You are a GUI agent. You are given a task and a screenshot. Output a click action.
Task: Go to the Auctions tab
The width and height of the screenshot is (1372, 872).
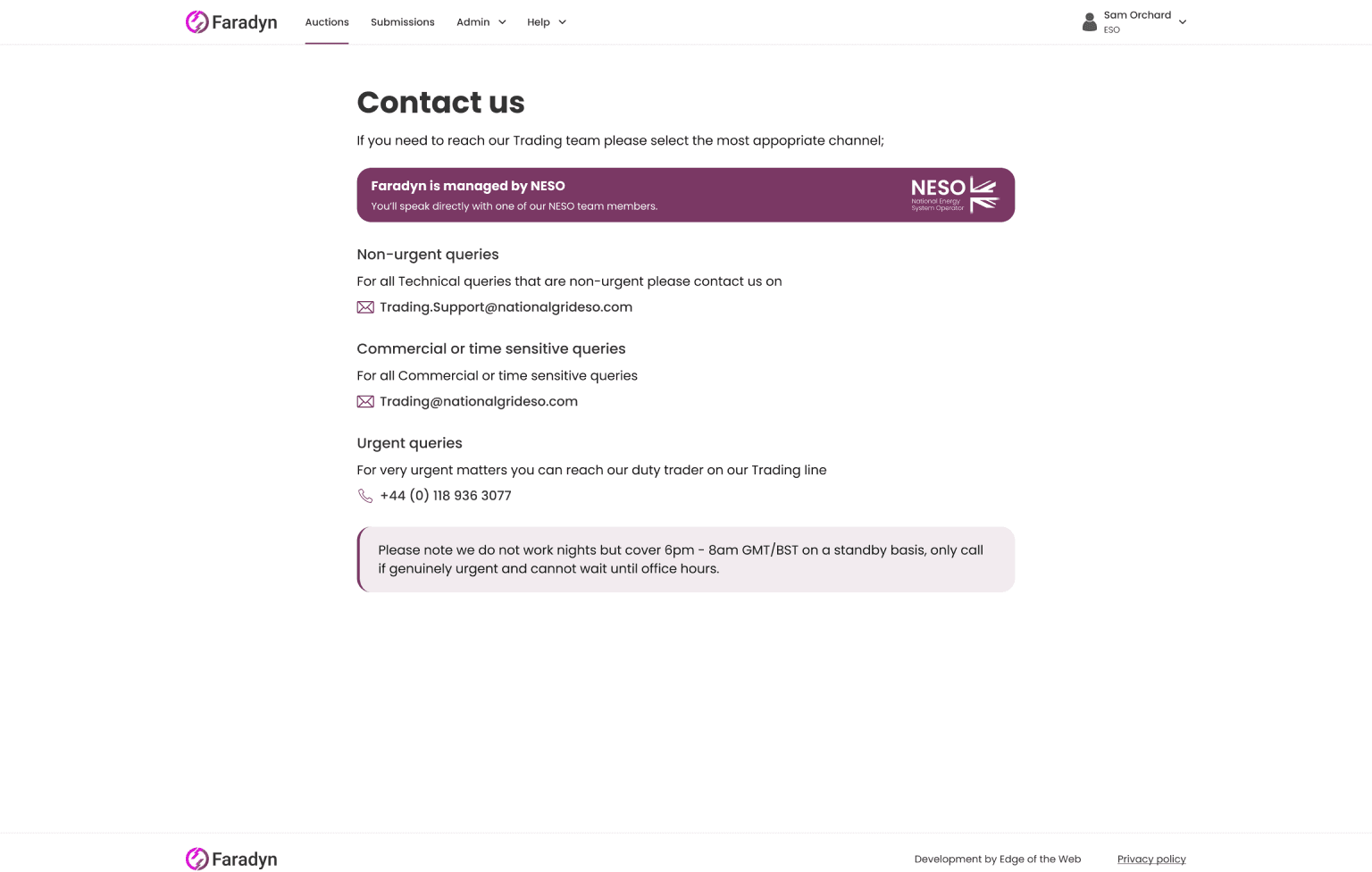[327, 22]
